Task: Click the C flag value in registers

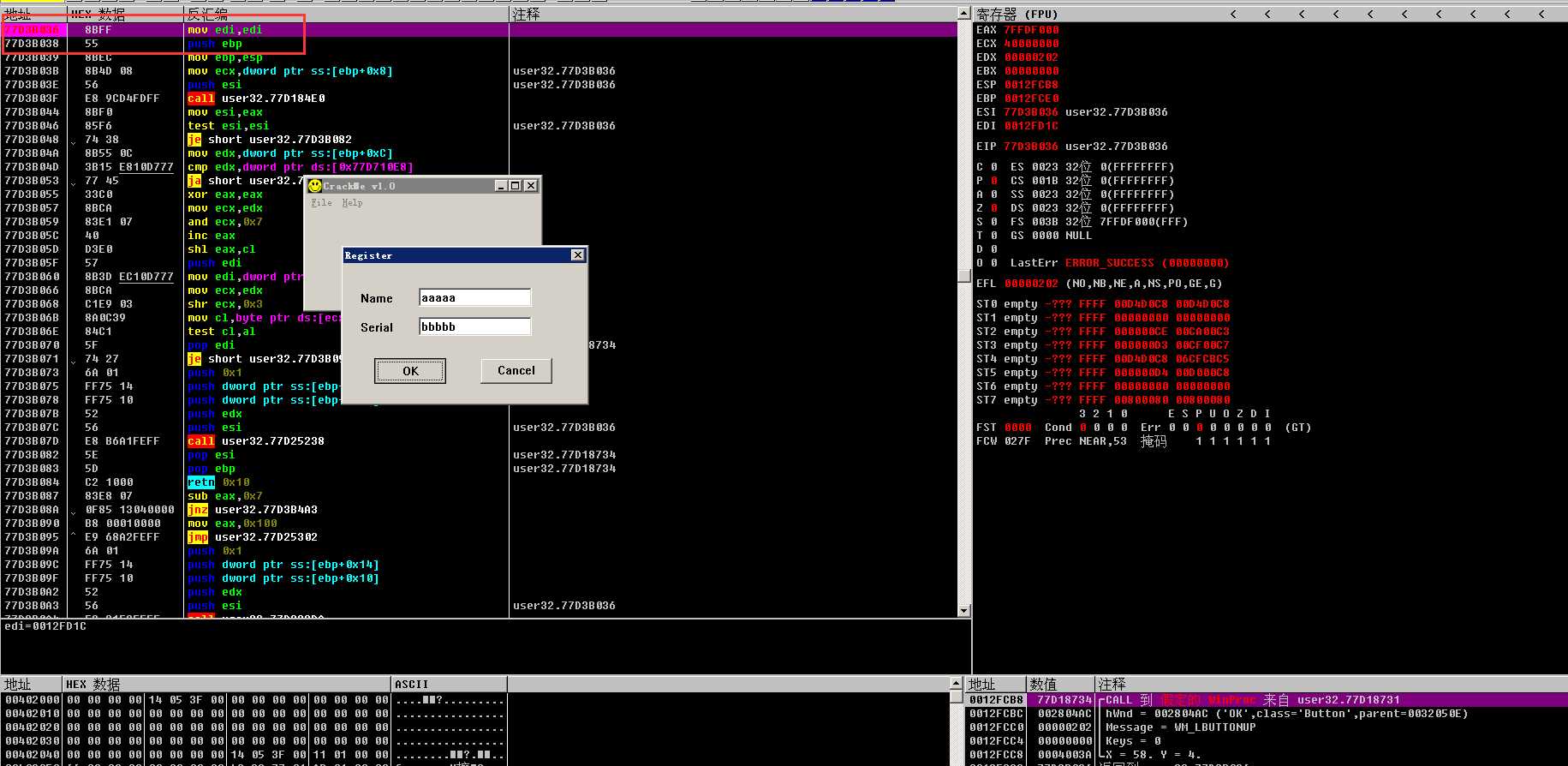Action: pyautogui.click(x=994, y=167)
